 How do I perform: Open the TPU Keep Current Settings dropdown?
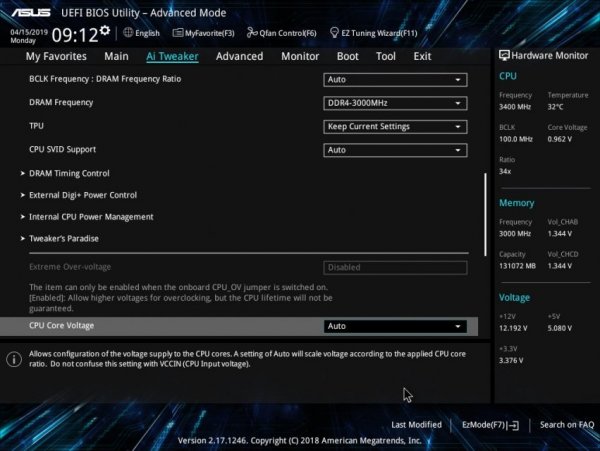pyautogui.click(x=395, y=127)
